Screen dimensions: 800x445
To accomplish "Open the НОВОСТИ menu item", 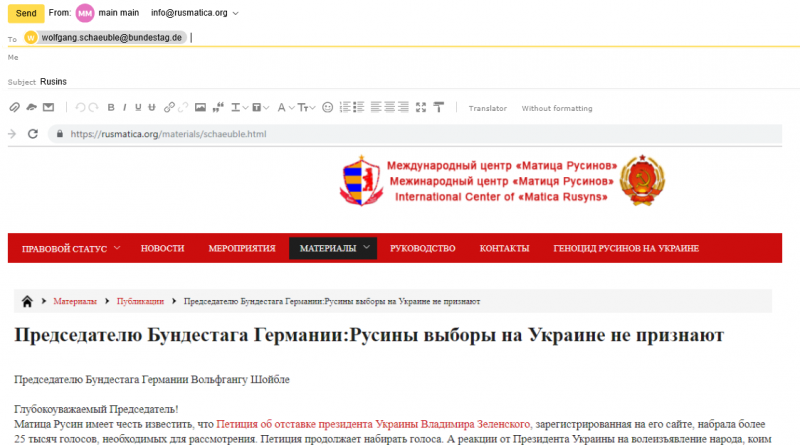I will point(162,249).
